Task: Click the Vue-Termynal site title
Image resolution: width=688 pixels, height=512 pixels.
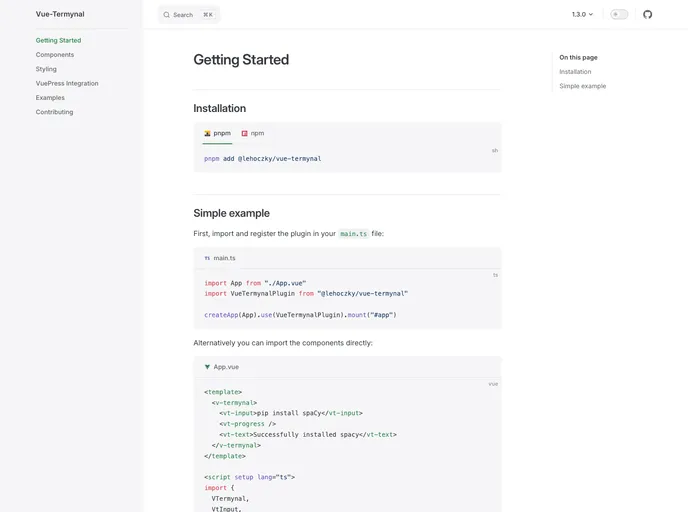Action: (60, 14)
